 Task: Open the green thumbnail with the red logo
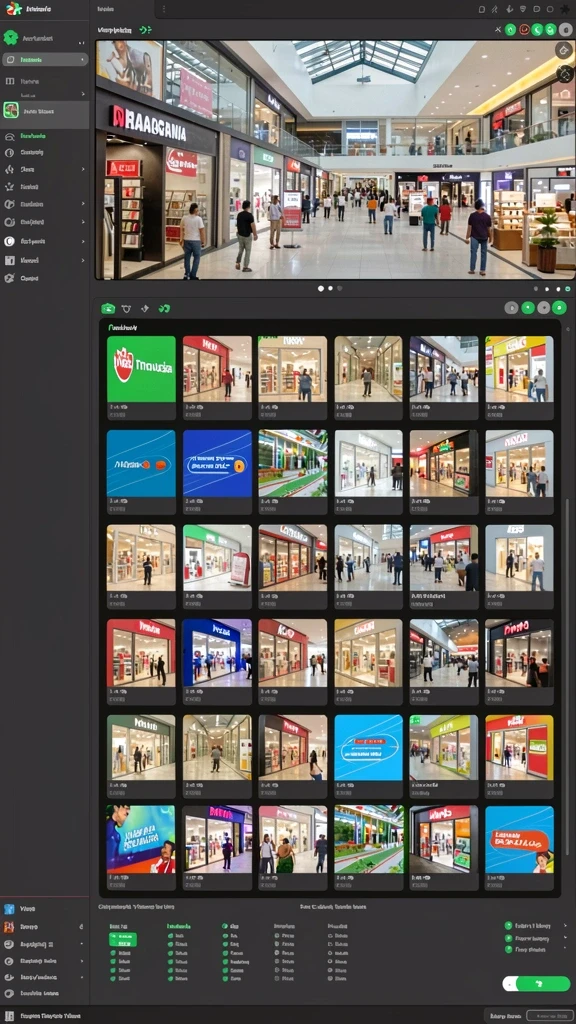(x=141, y=369)
